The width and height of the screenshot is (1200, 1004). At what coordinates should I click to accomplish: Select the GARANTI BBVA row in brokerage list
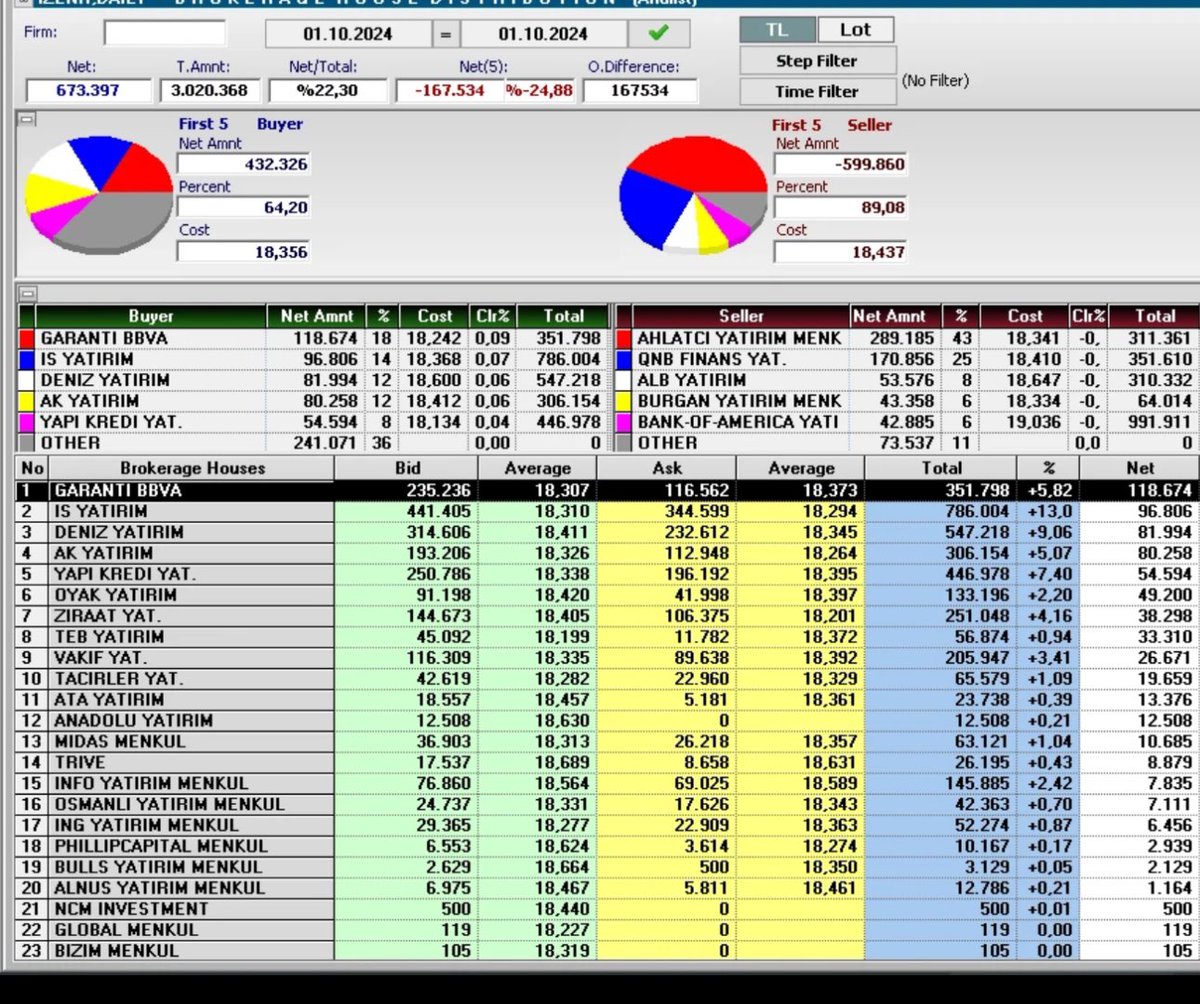tap(608, 491)
